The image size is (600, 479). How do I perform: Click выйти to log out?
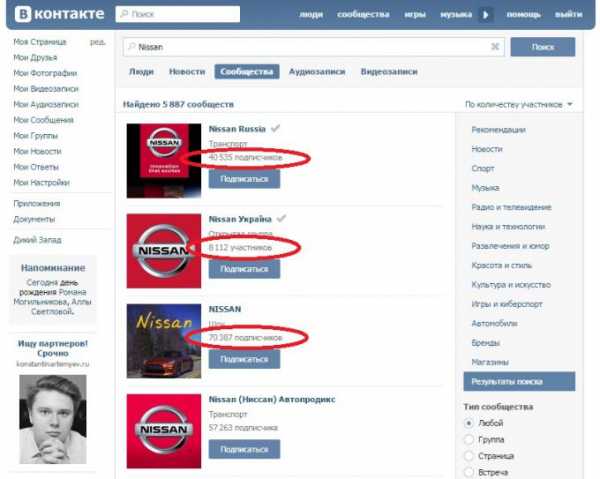[x=569, y=15]
